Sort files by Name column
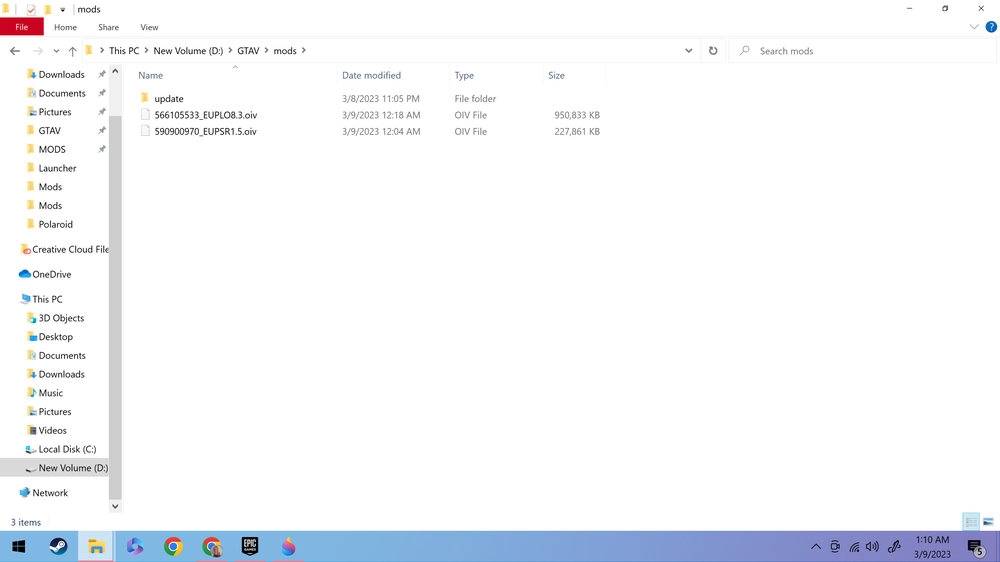Image resolution: width=1000 pixels, height=562 pixels. (151, 75)
